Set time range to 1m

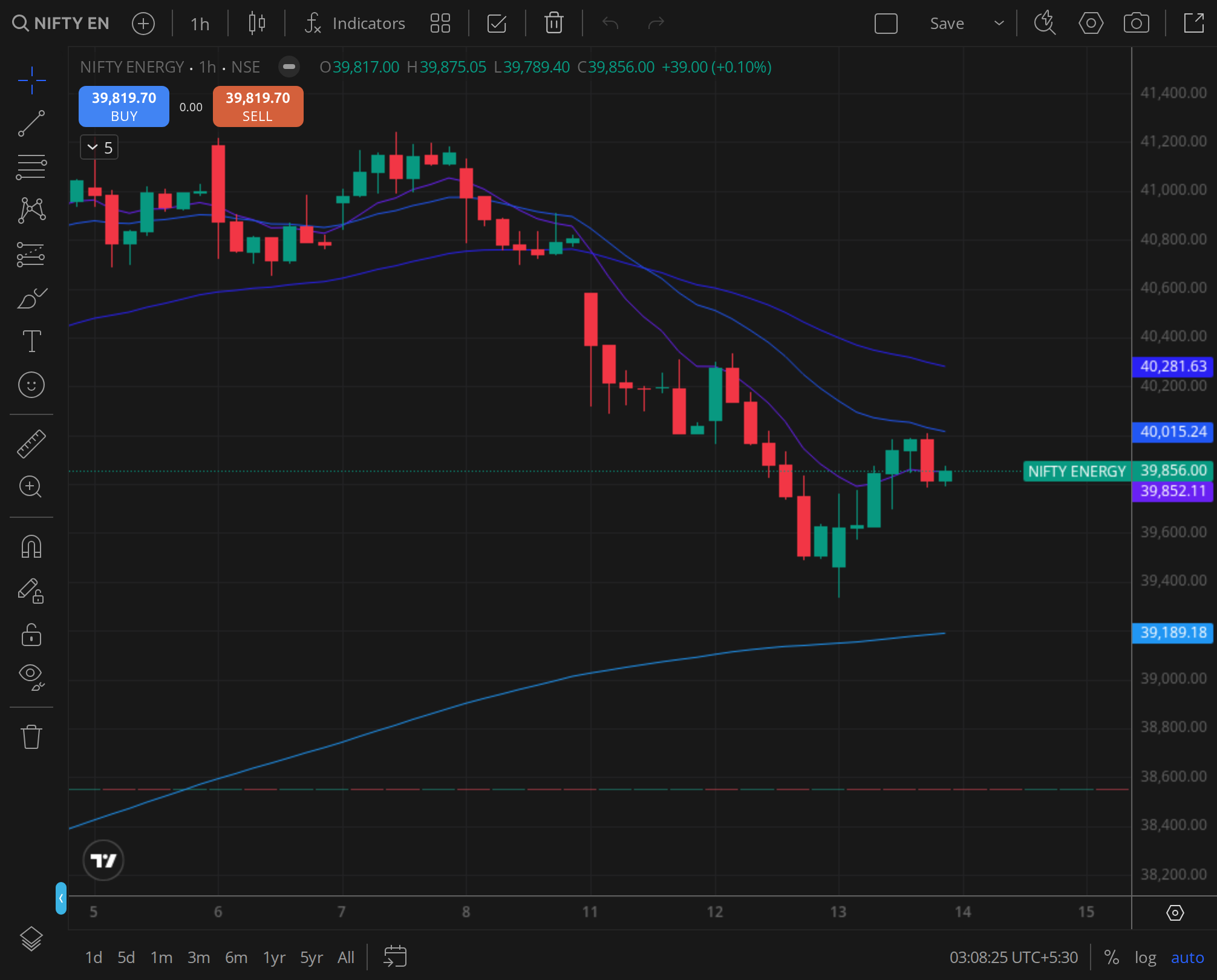tap(162, 957)
